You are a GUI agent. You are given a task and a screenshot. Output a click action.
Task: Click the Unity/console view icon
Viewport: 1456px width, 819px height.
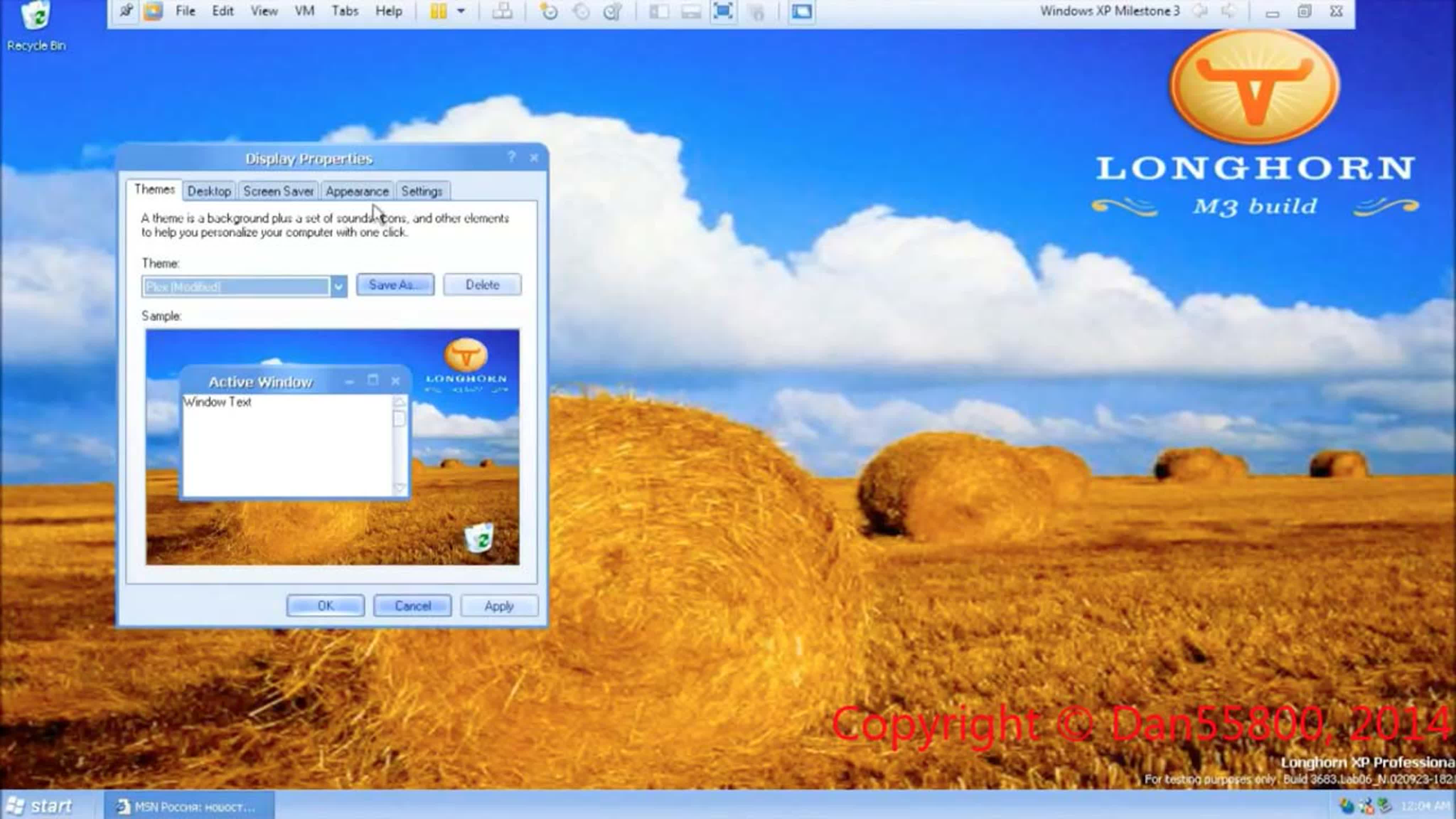802,11
